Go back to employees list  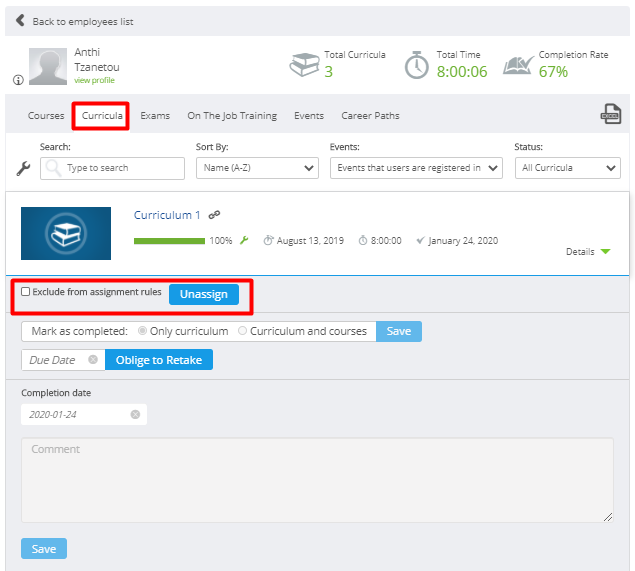click(x=83, y=21)
